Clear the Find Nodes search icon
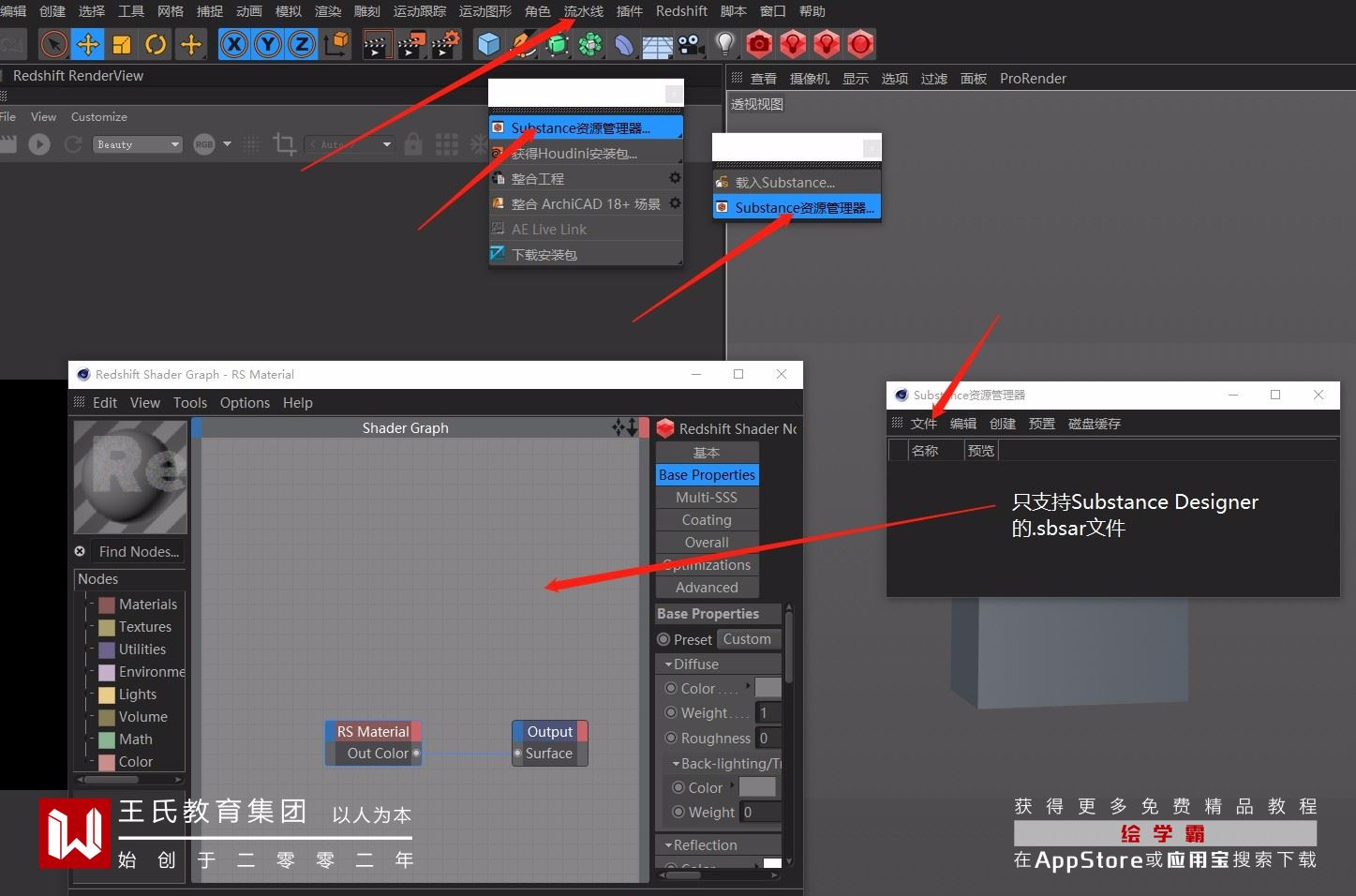1356x896 pixels. tap(81, 551)
